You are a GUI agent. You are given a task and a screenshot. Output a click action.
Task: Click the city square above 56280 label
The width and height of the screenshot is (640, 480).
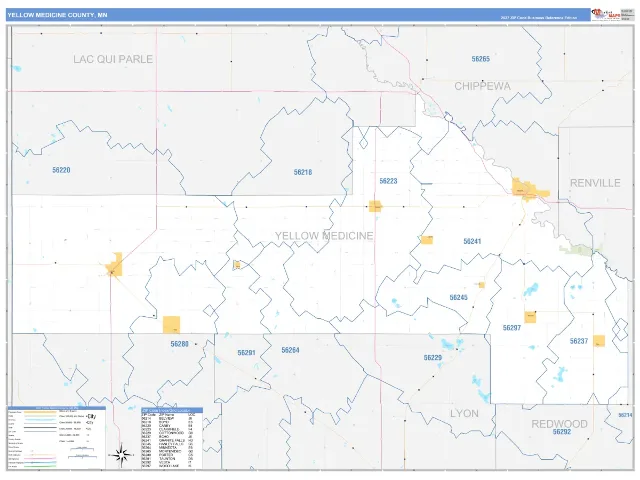point(171,325)
